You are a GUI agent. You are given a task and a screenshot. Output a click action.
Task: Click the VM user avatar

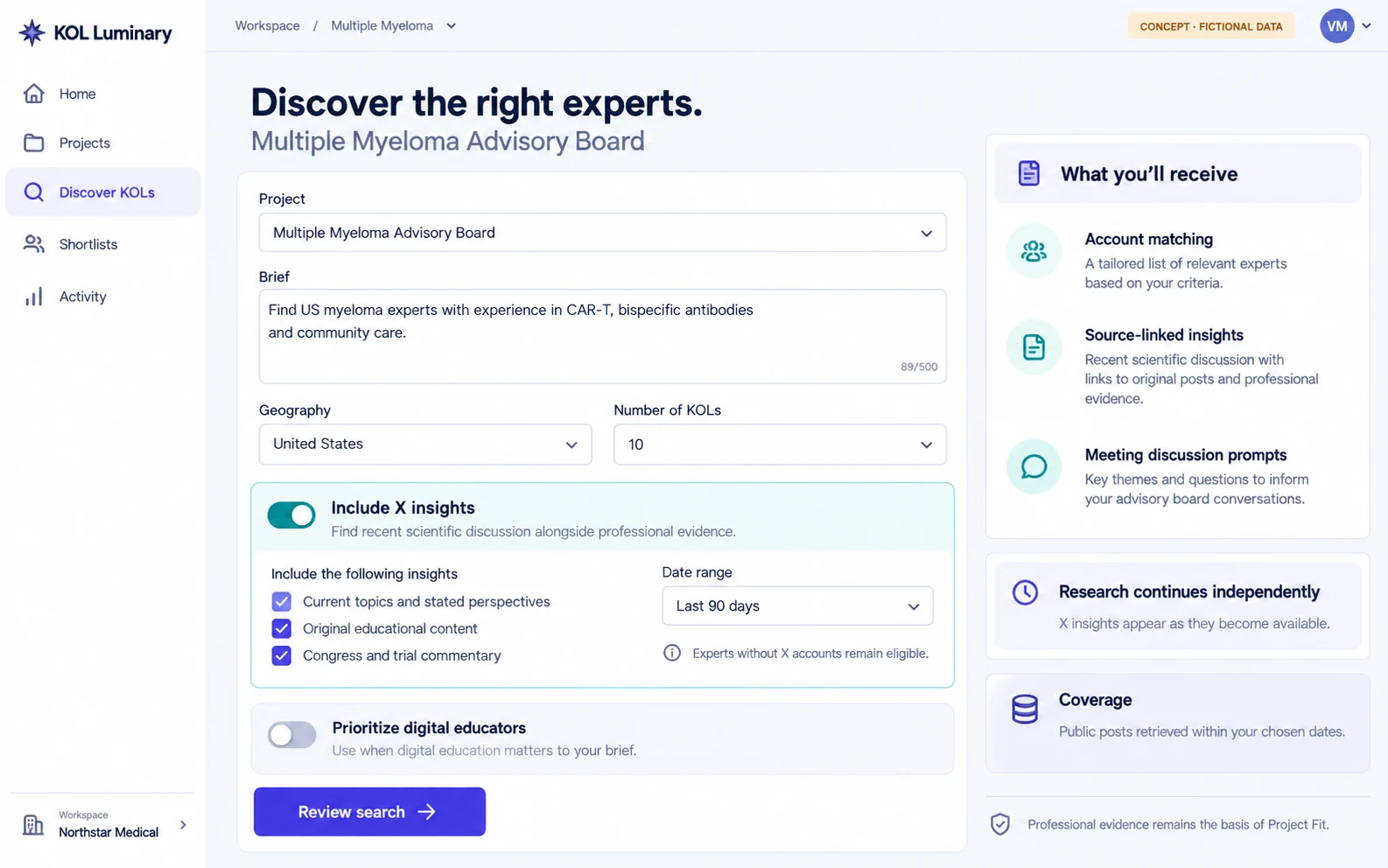pos(1337,26)
